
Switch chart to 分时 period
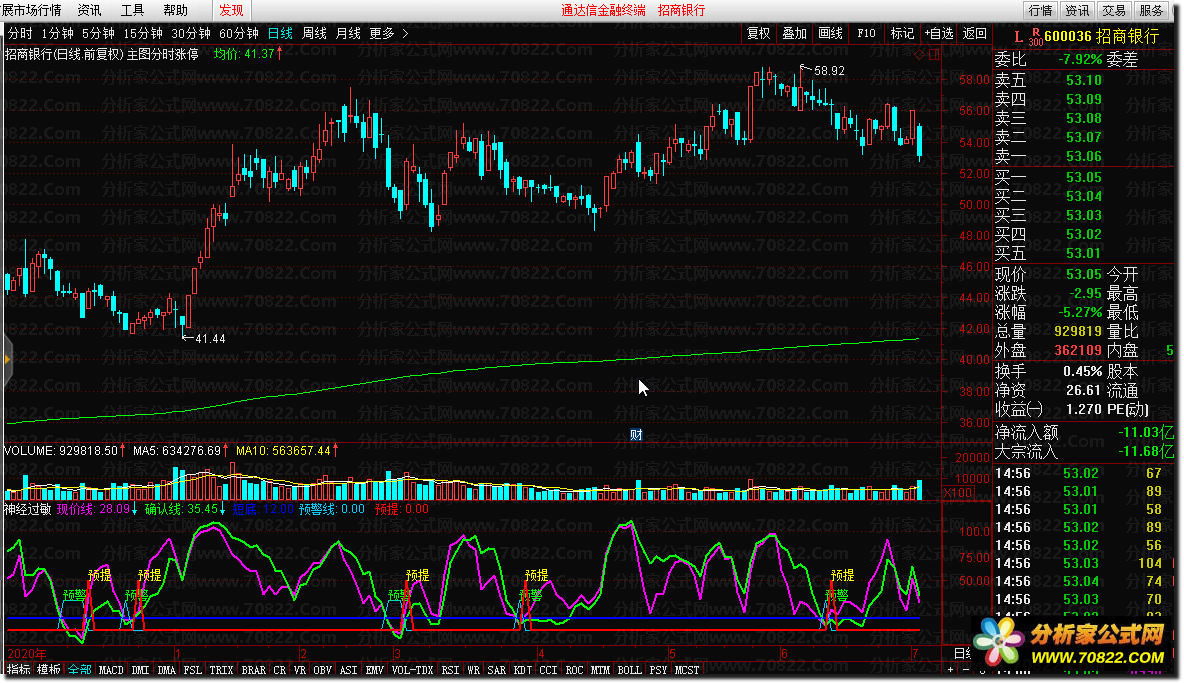pos(20,33)
